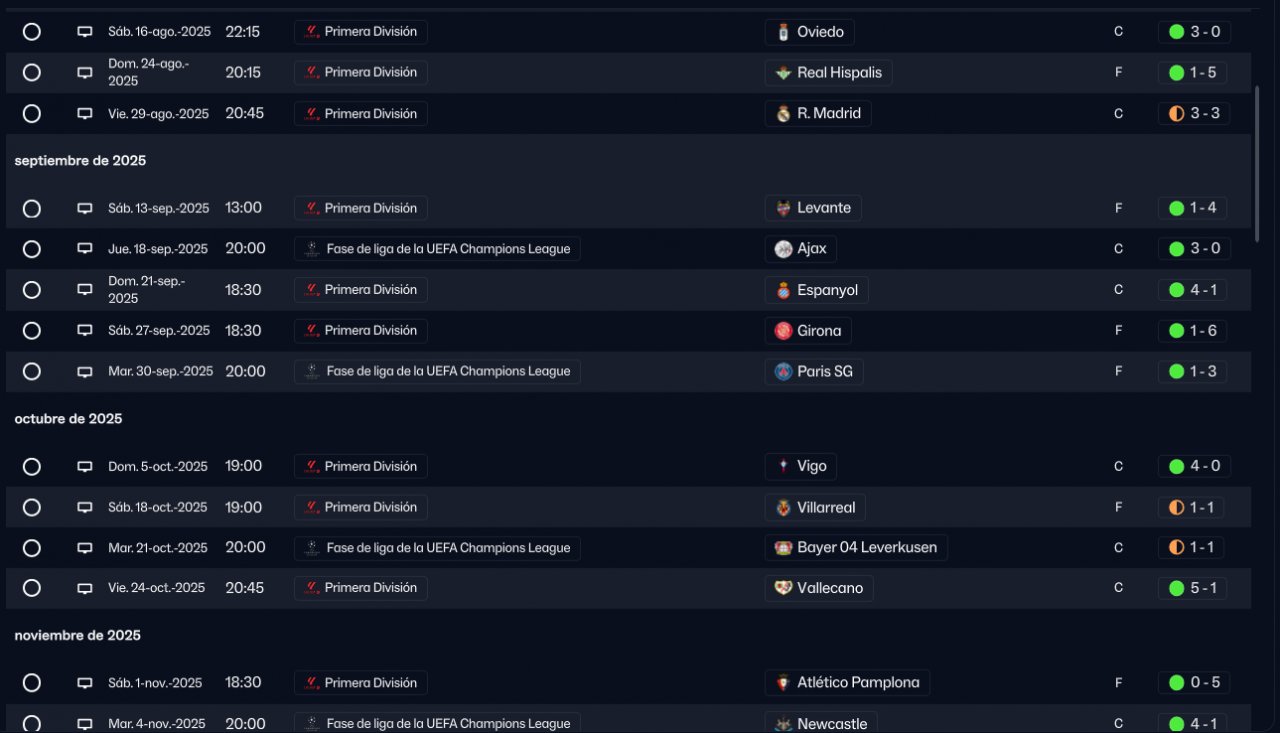
Task: Open the Primera División tag on the Vigo row
Action: point(361,467)
